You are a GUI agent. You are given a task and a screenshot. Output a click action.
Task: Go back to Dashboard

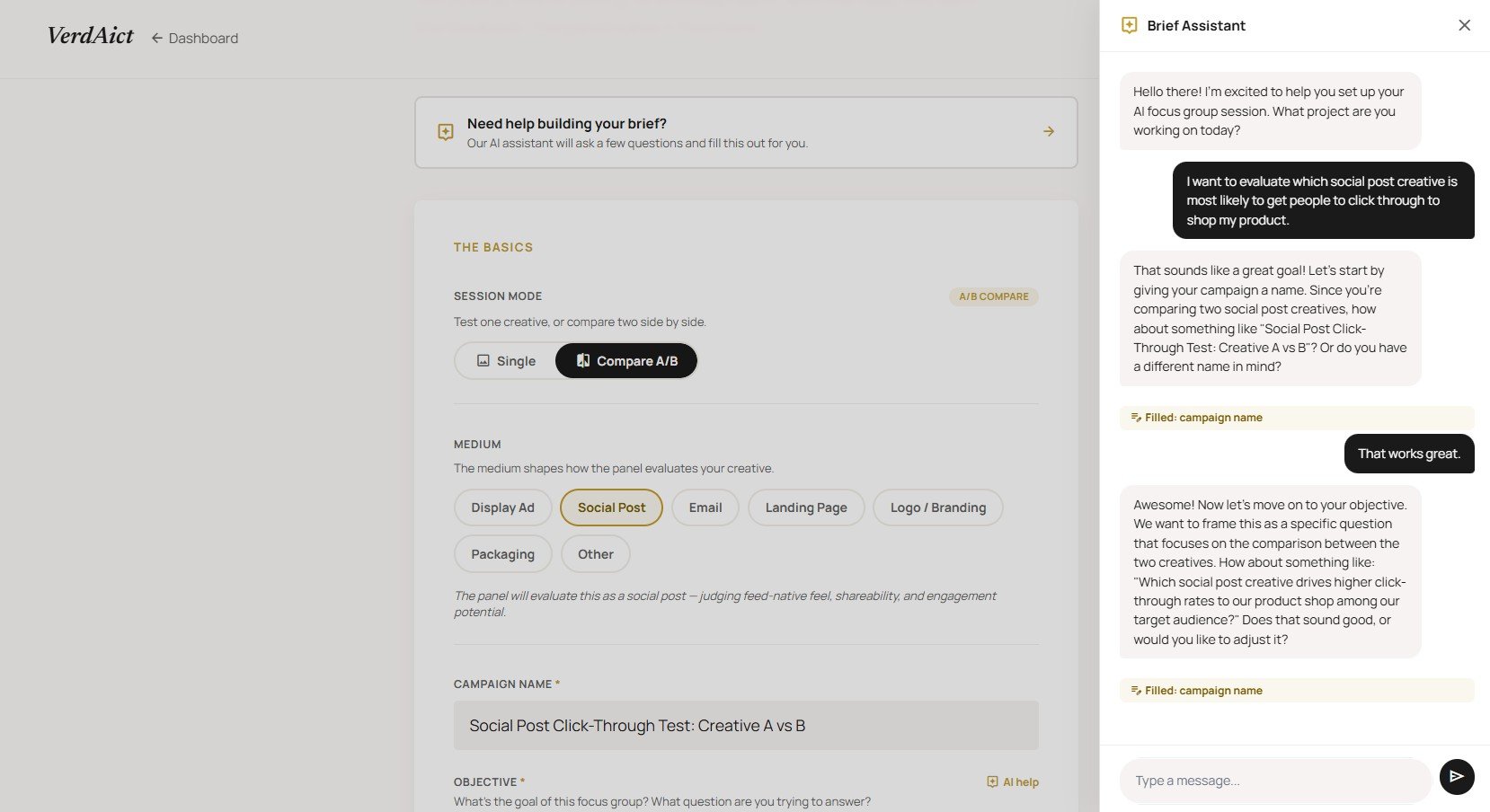(195, 38)
